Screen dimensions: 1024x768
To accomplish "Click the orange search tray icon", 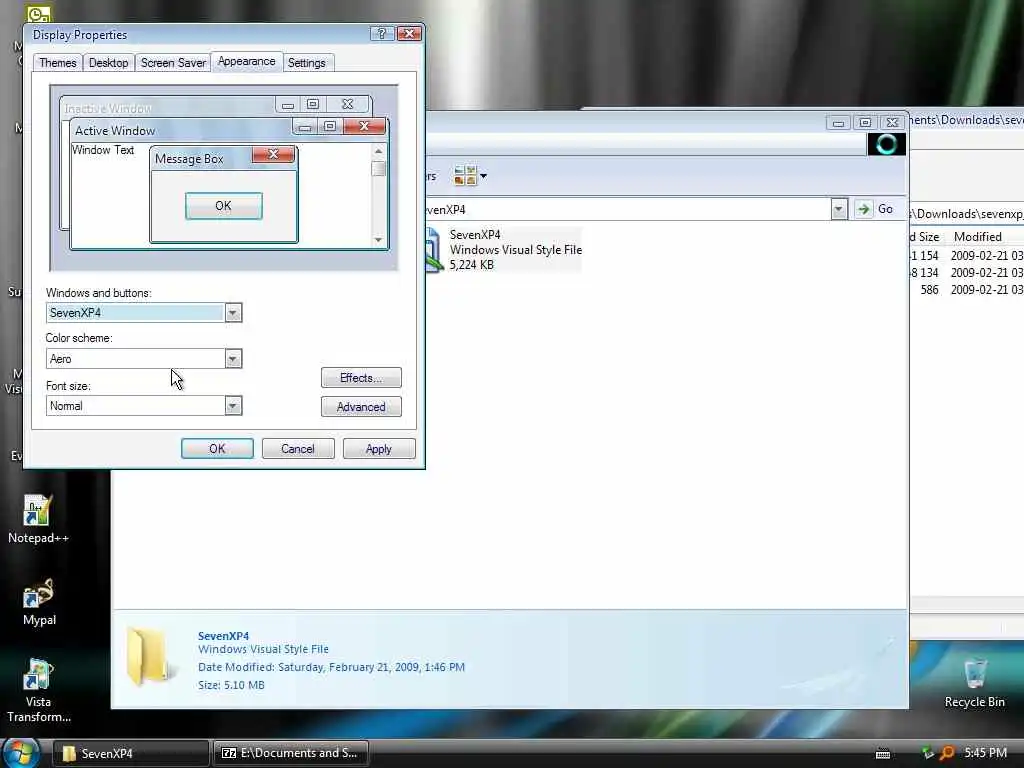I will (946, 754).
